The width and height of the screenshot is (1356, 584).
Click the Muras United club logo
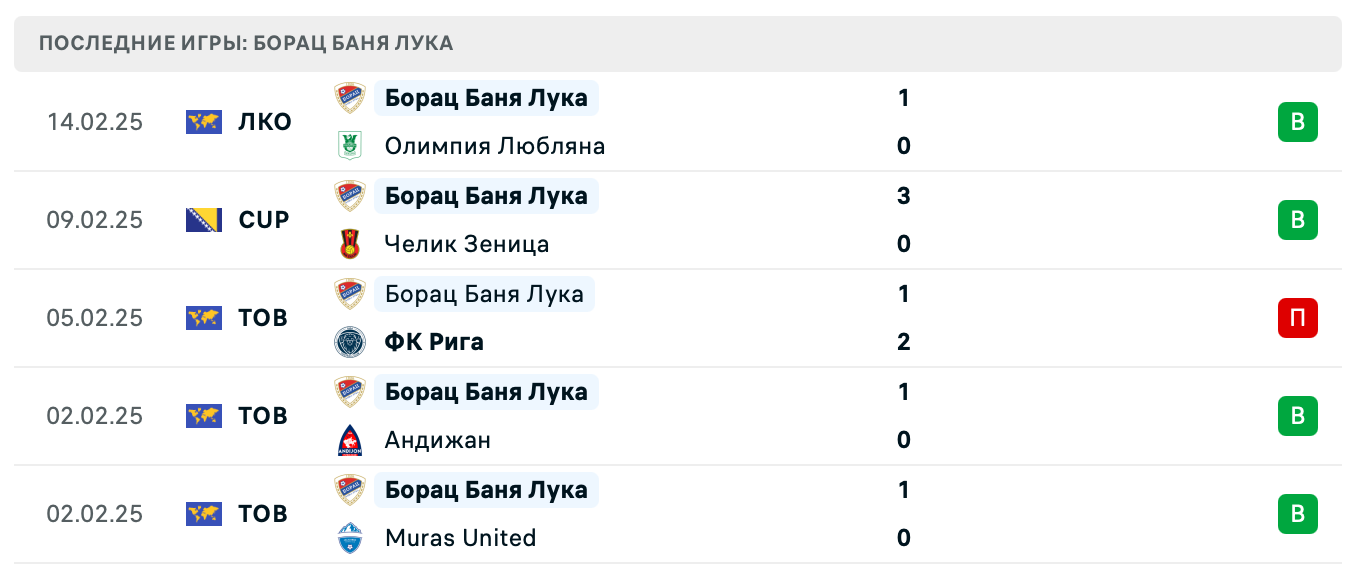tap(350, 538)
